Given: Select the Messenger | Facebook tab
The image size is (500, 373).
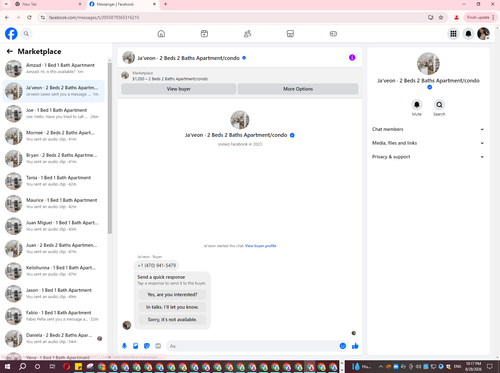Looking at the screenshot, I should pyautogui.click(x=123, y=4).
